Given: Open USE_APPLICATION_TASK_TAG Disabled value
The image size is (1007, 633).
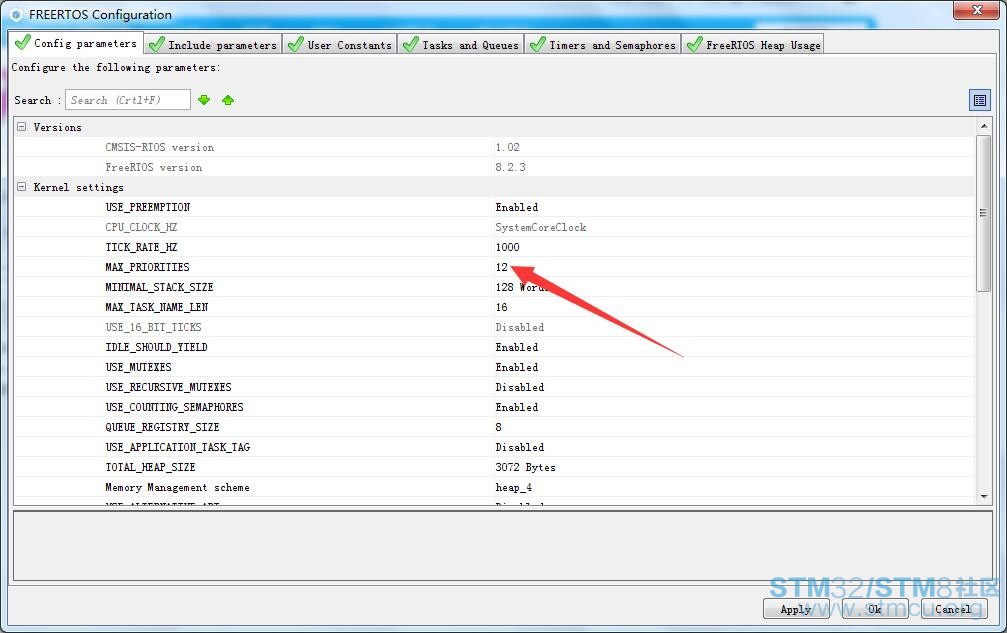Looking at the screenshot, I should pos(520,447).
